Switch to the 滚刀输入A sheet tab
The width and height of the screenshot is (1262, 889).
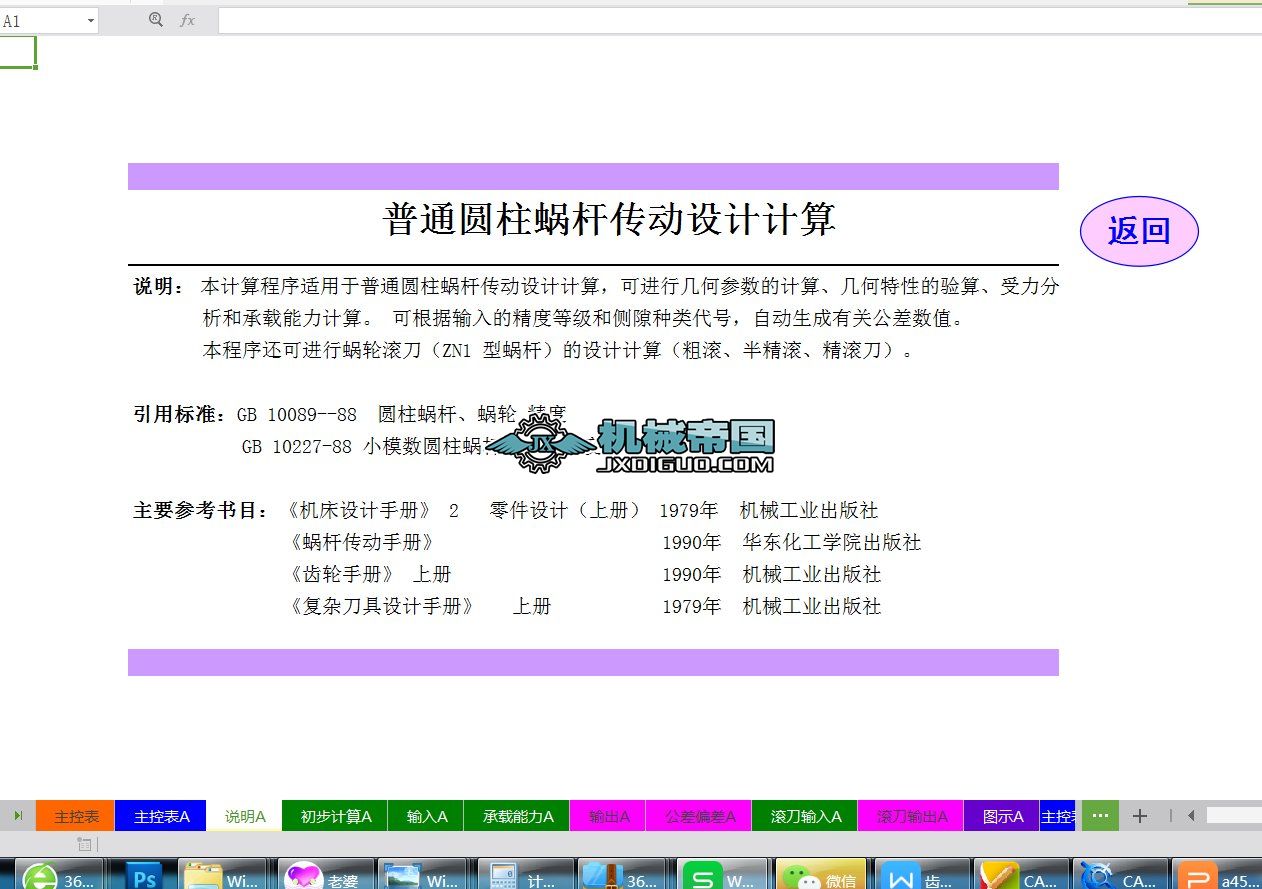805,816
